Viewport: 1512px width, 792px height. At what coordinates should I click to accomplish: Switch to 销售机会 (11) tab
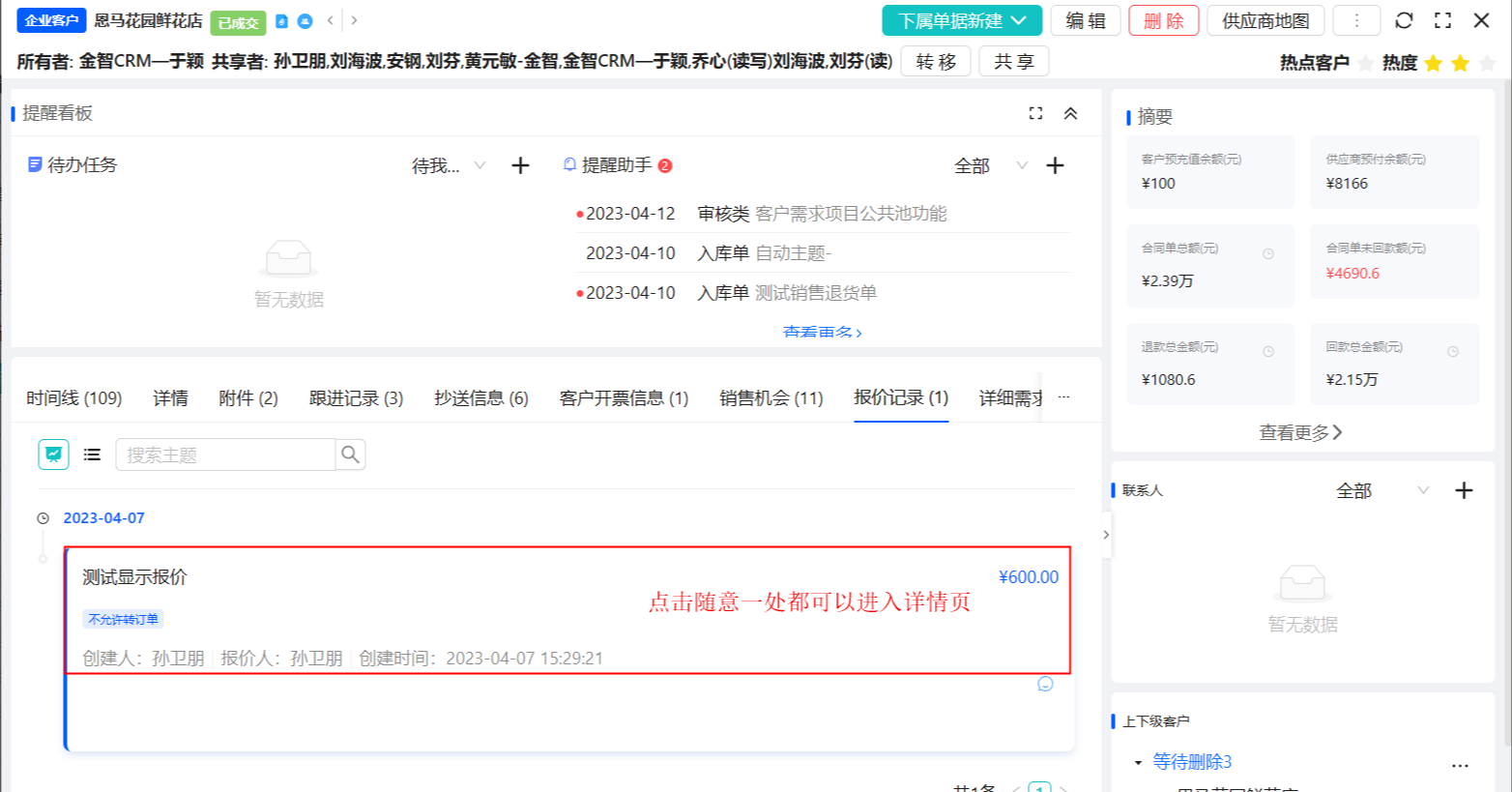pyautogui.click(x=771, y=398)
